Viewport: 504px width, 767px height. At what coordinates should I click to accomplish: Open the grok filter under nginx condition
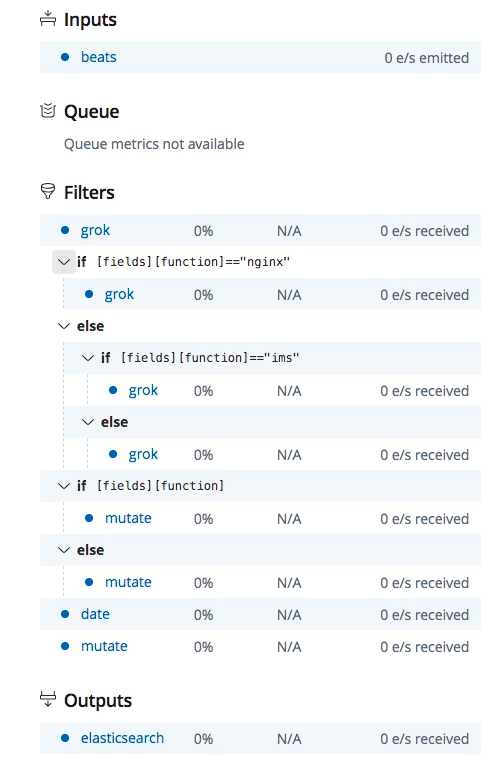119,294
